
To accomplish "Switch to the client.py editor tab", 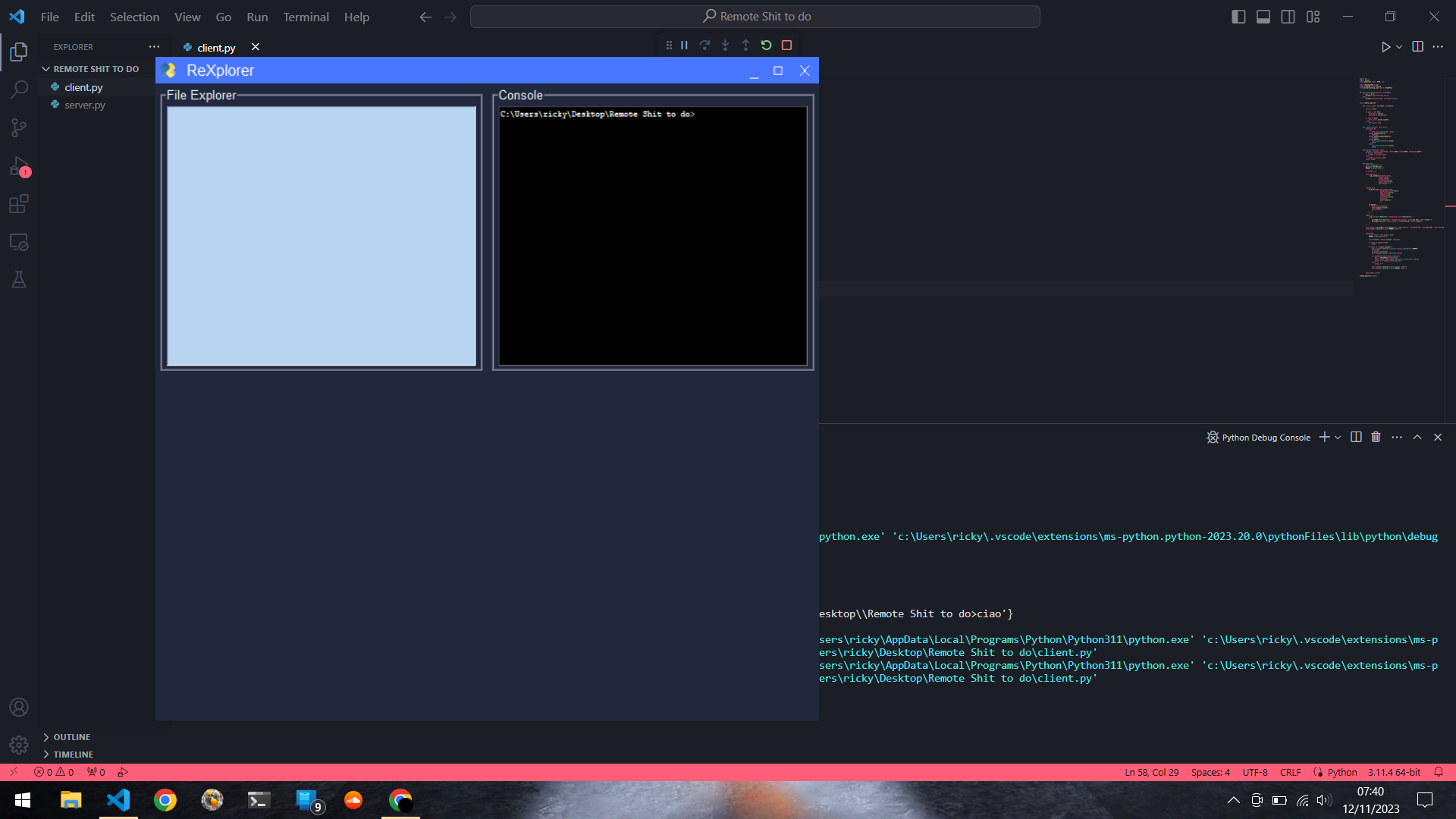I will pos(215,47).
